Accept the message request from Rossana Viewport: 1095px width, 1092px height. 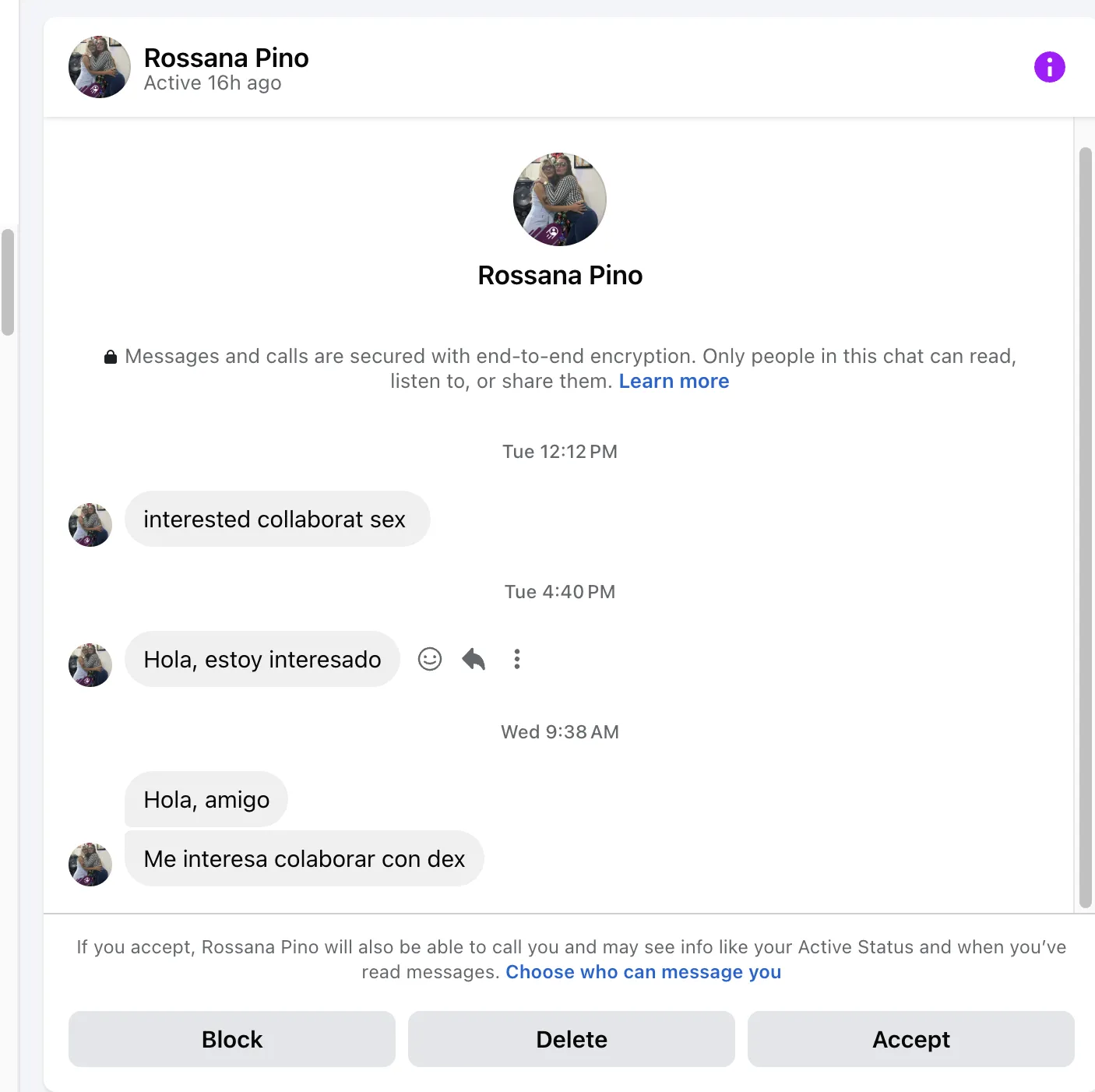pyautogui.click(x=911, y=1039)
